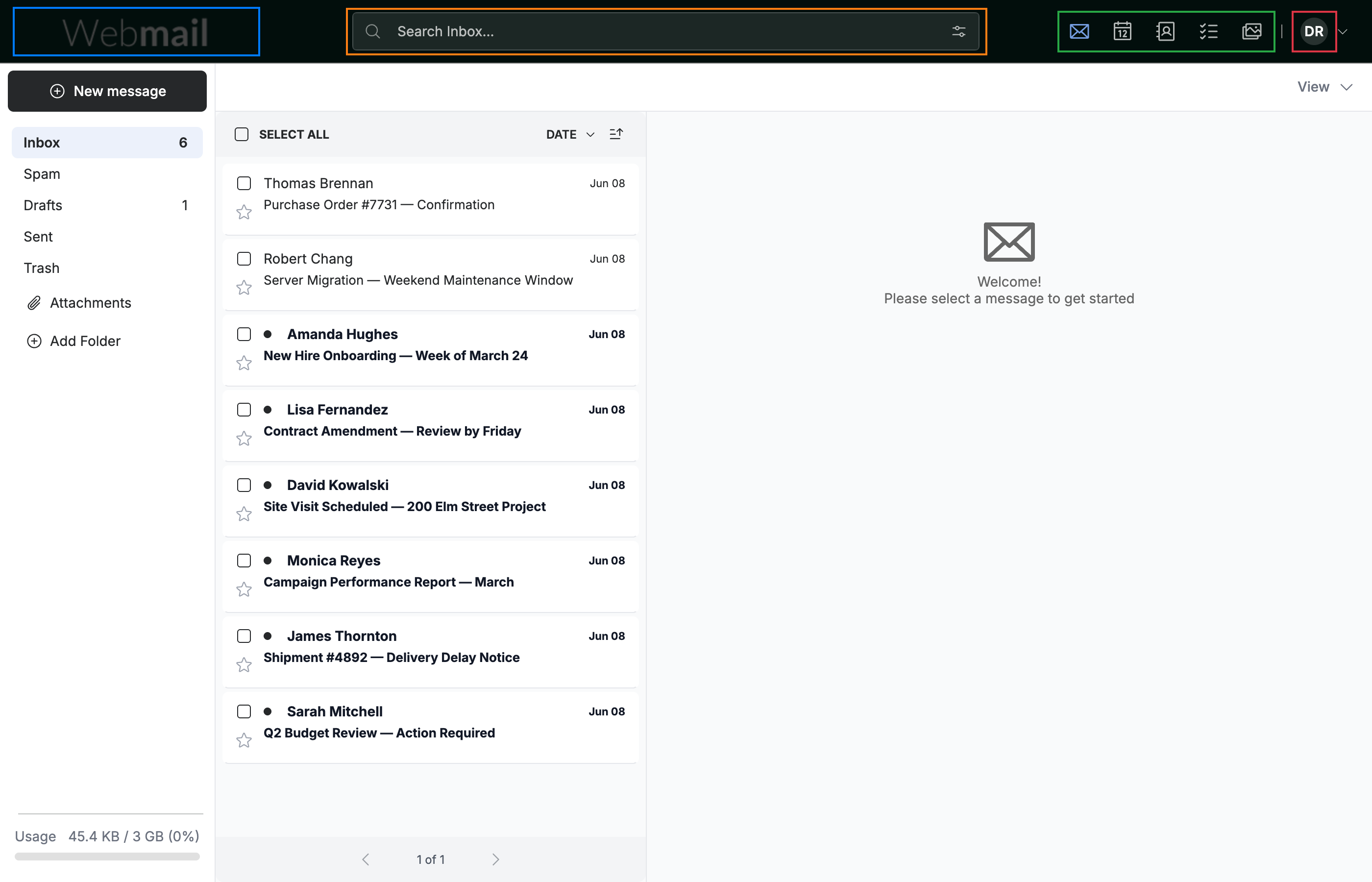The width and height of the screenshot is (1372, 882).
Task: Open the Calendar icon in header
Action: (1122, 31)
